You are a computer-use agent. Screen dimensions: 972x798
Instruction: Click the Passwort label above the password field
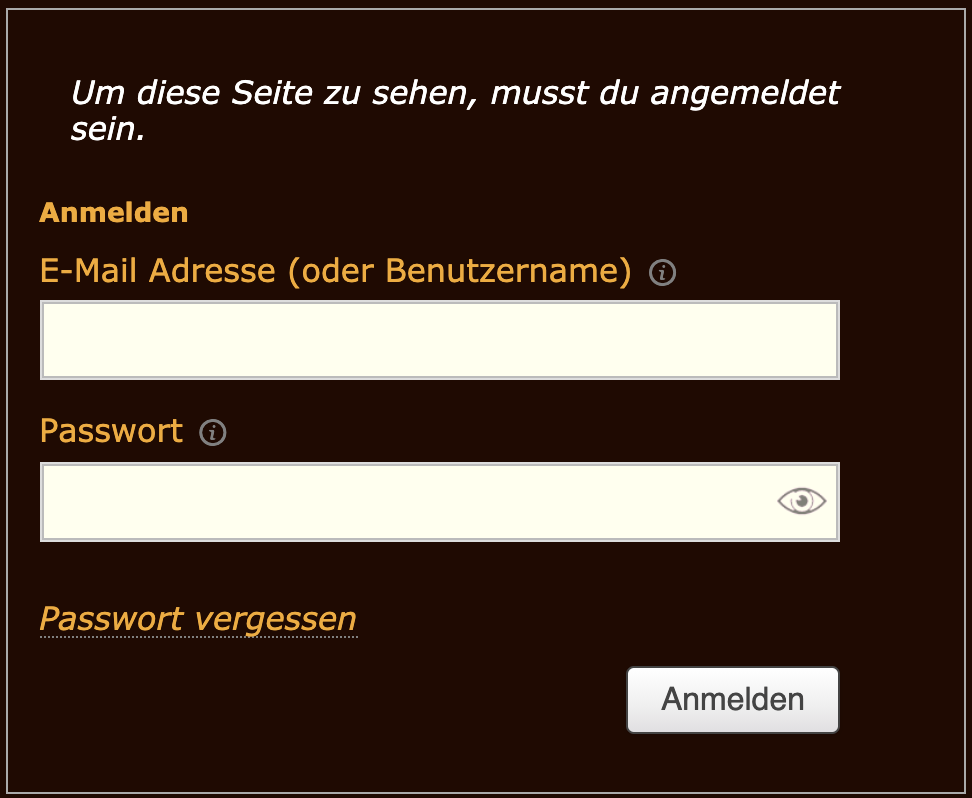point(111,431)
